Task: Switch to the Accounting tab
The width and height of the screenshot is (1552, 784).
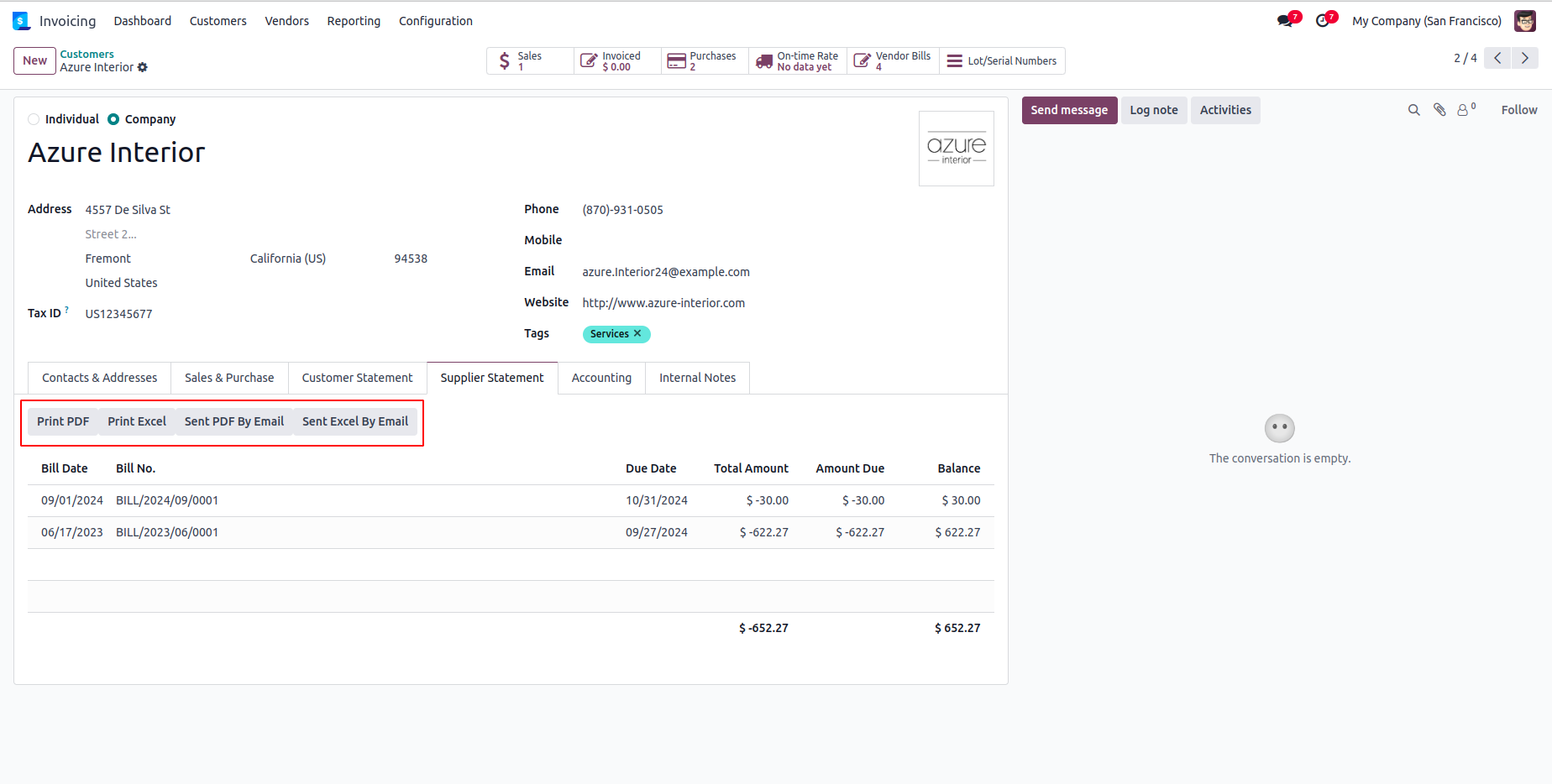Action: tap(601, 378)
